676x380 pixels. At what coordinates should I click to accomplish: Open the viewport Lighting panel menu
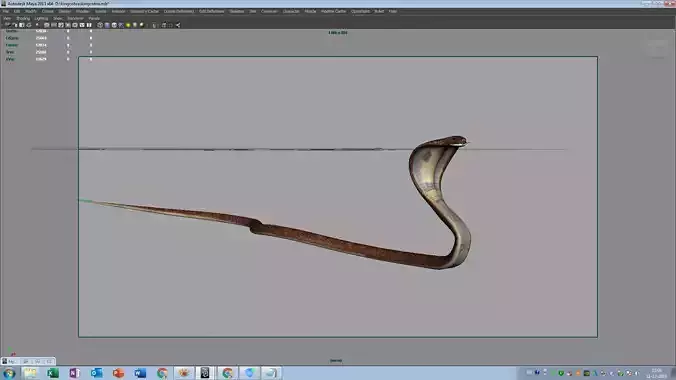tap(41, 19)
